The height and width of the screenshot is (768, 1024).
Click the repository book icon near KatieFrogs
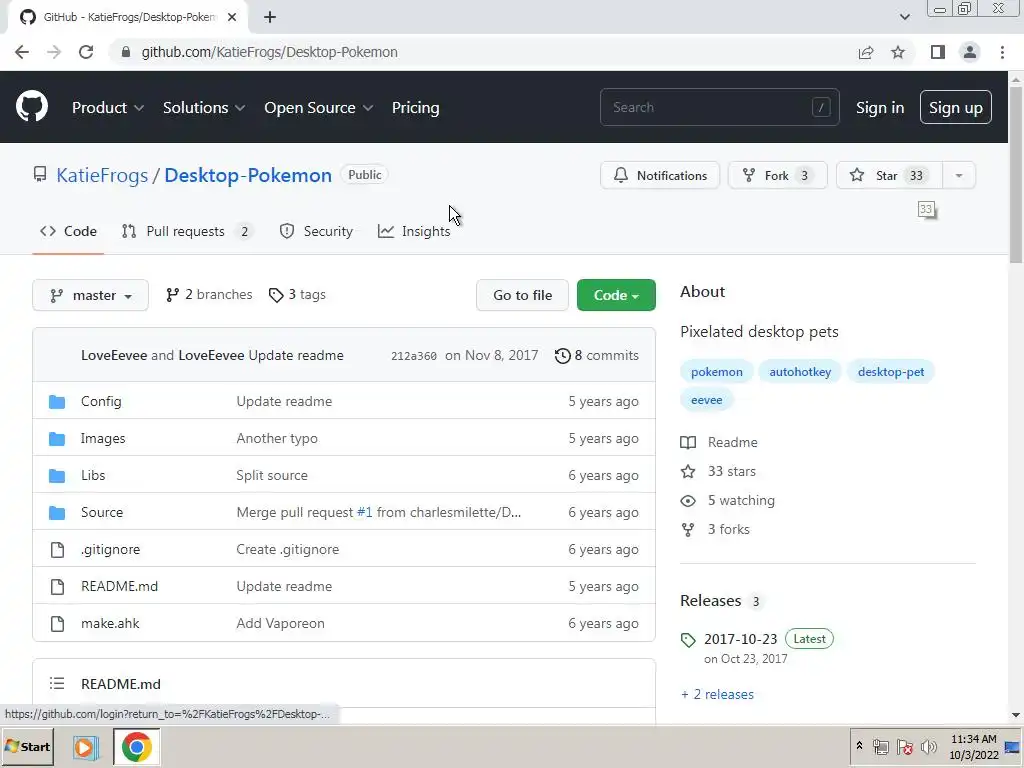coord(40,174)
